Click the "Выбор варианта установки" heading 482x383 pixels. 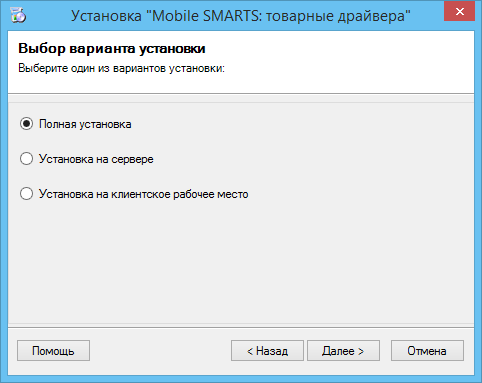coord(112,49)
